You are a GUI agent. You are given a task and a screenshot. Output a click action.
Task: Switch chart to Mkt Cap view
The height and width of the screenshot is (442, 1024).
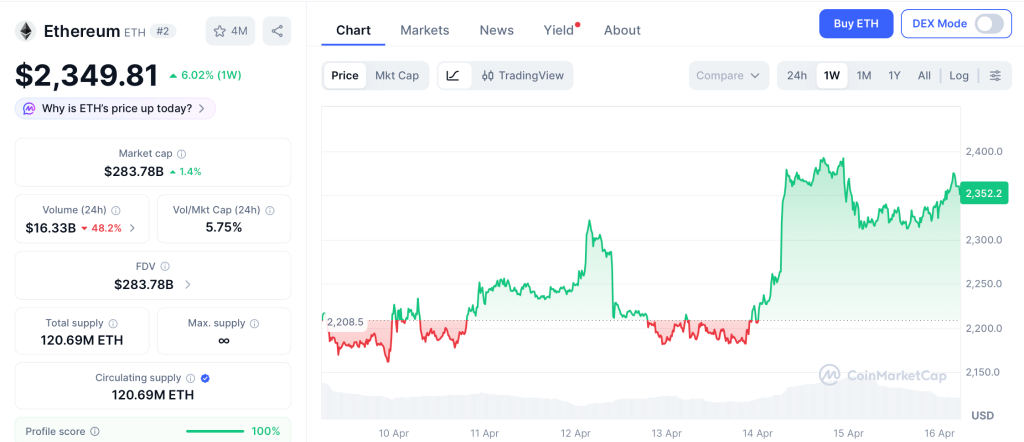coord(397,76)
